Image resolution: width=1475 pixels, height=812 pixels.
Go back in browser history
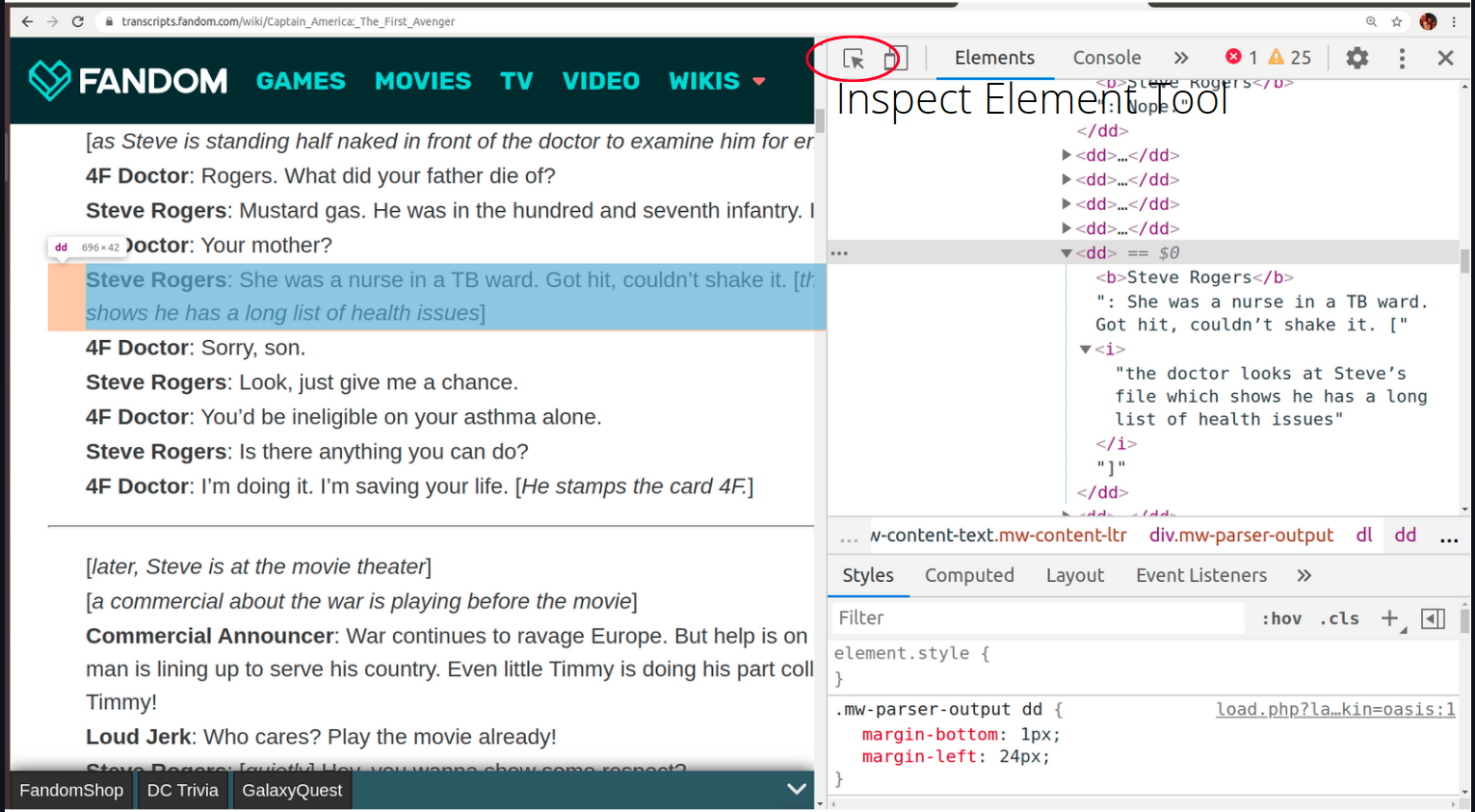point(27,21)
